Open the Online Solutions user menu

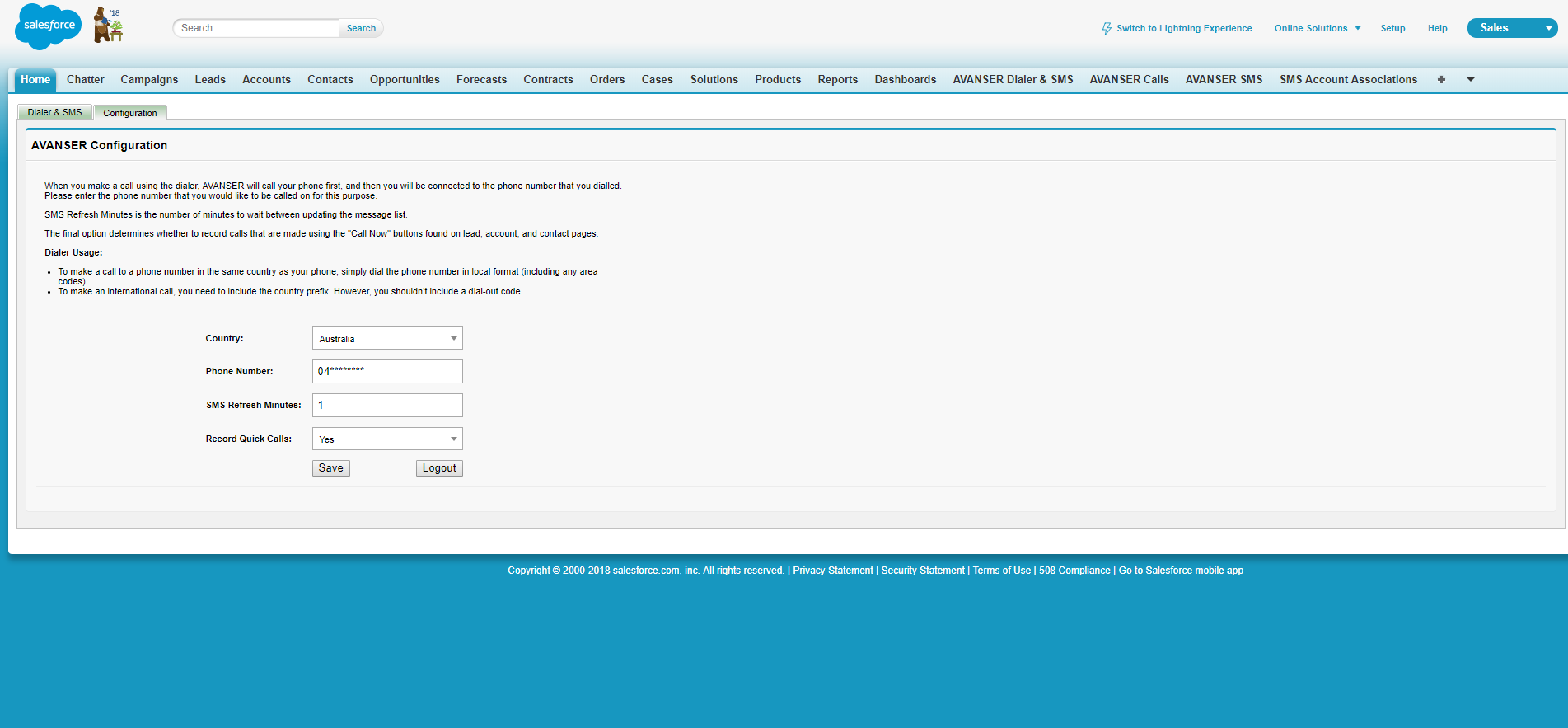1318,28
